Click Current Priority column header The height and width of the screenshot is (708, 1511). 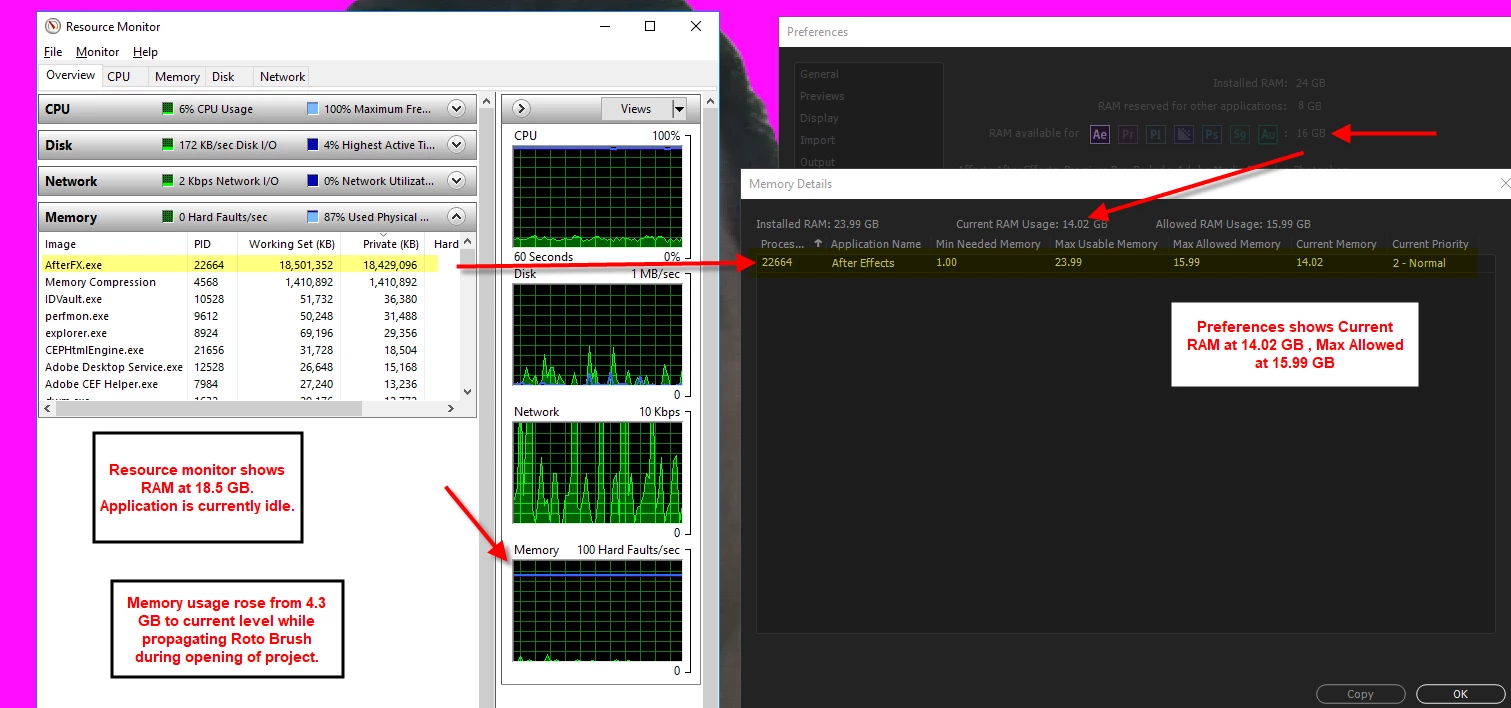pyautogui.click(x=1430, y=244)
